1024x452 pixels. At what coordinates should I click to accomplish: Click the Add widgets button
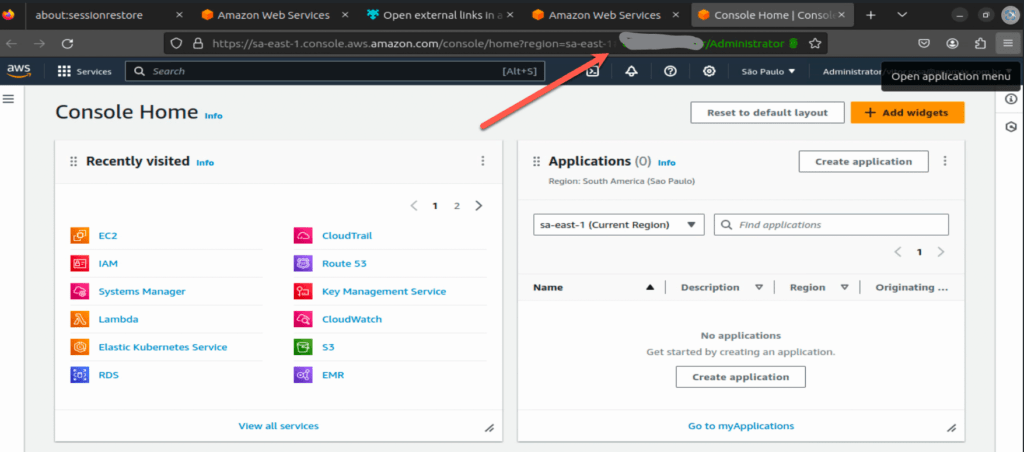click(x=907, y=112)
